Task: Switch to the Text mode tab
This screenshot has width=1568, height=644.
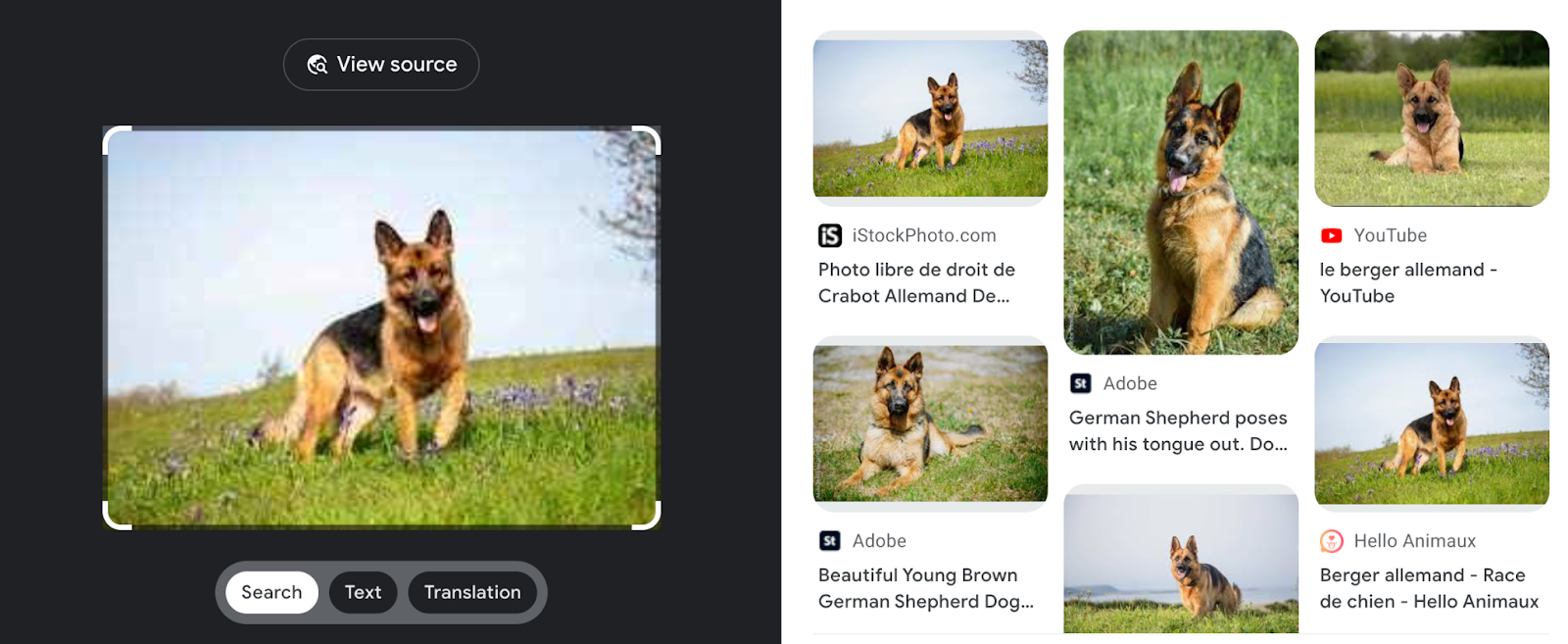Action: [x=363, y=592]
